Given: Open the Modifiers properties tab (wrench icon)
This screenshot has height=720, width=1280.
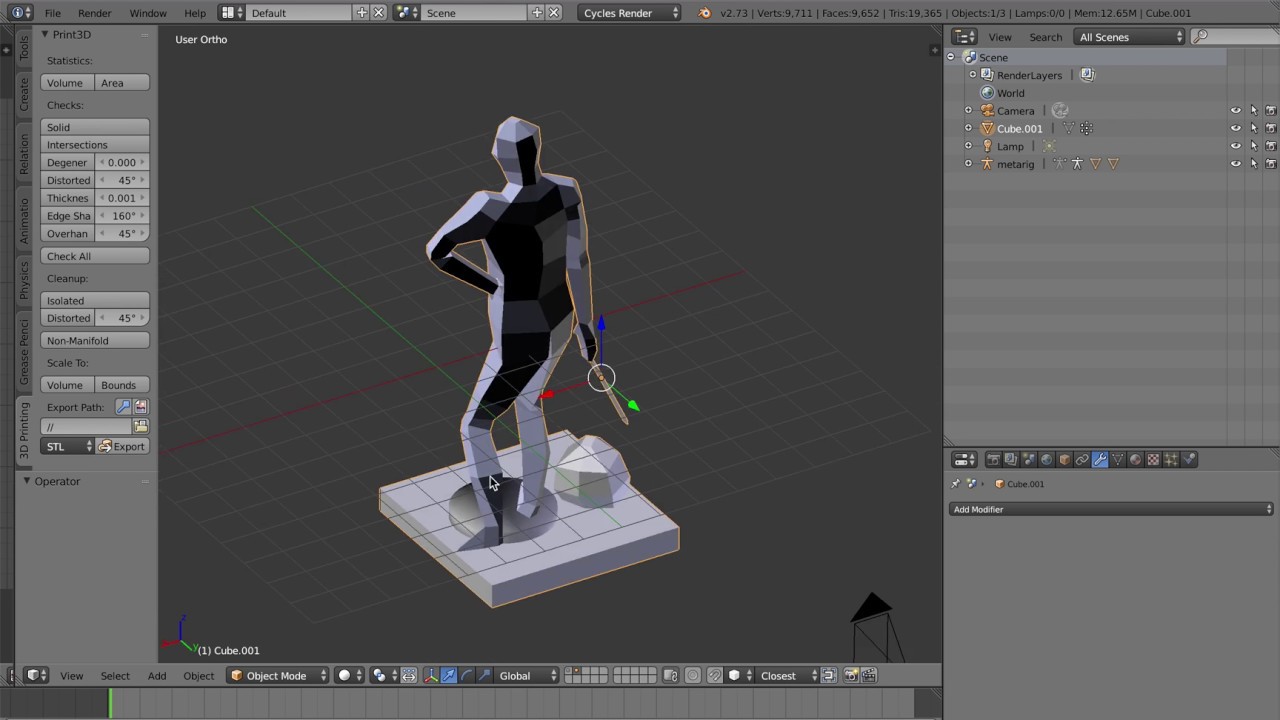Looking at the screenshot, I should click(1100, 460).
